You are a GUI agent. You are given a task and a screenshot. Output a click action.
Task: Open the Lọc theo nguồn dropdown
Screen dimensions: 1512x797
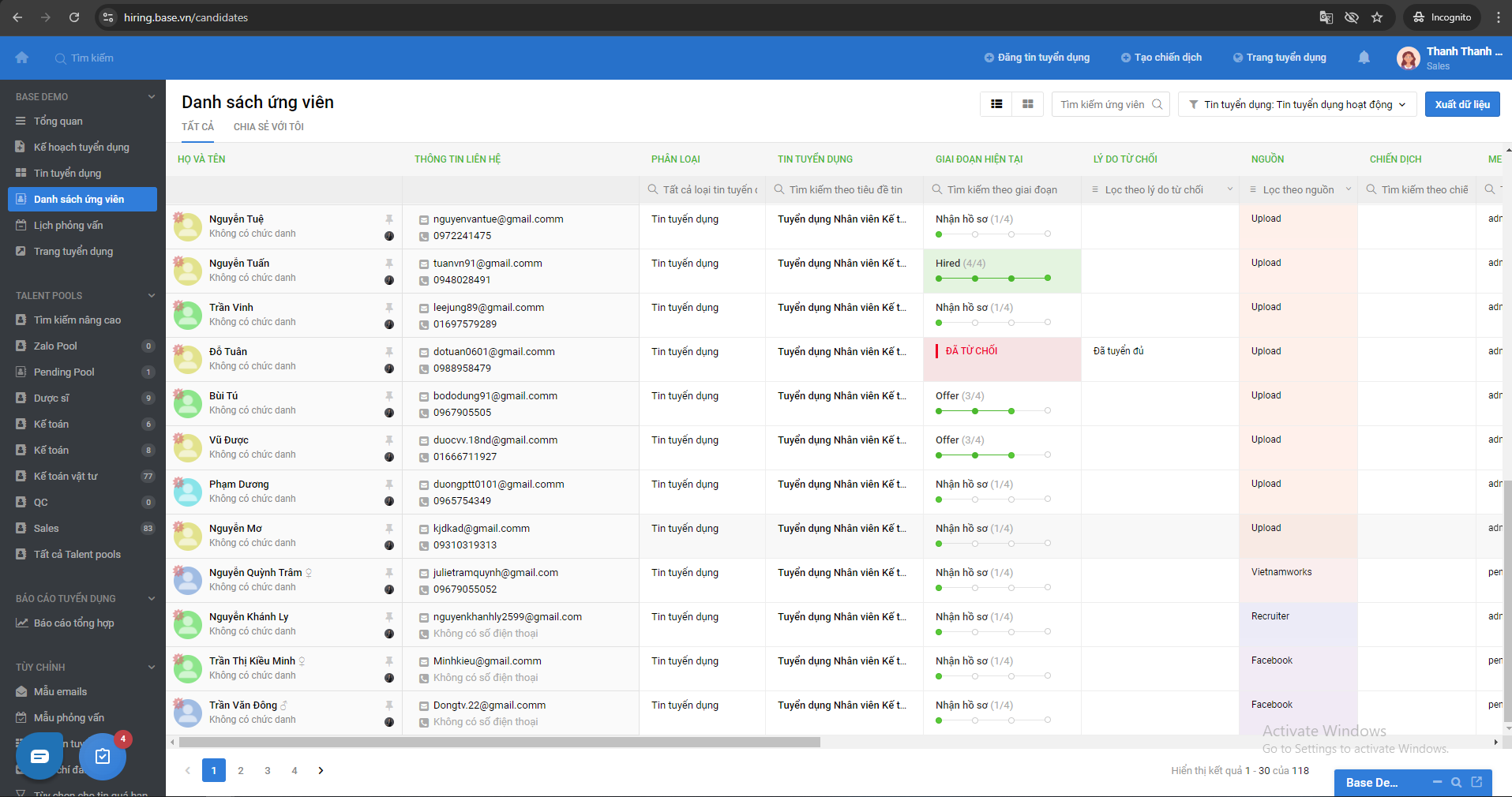(x=1299, y=189)
